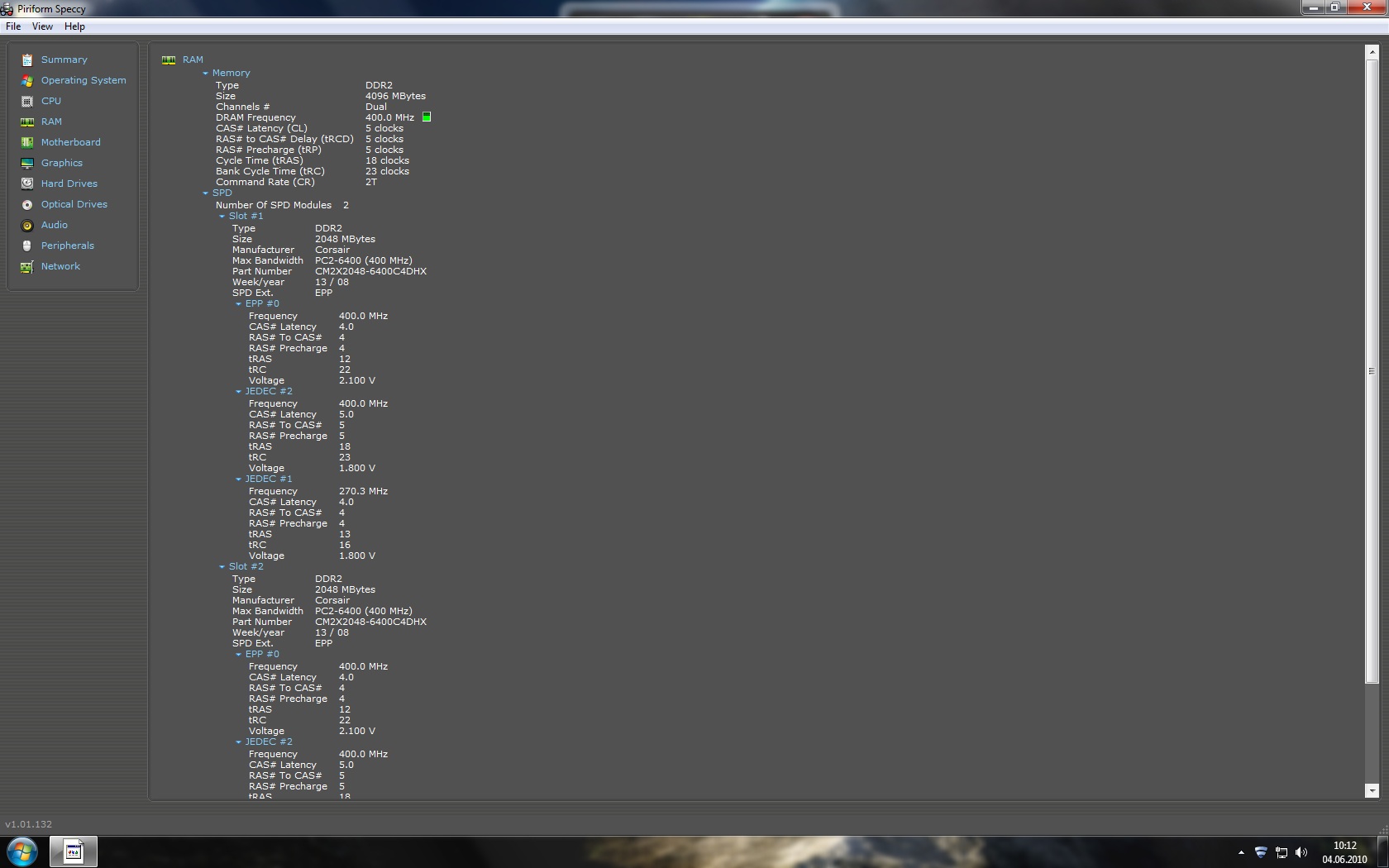Open the View menu
This screenshot has width=1389, height=868.
42,26
